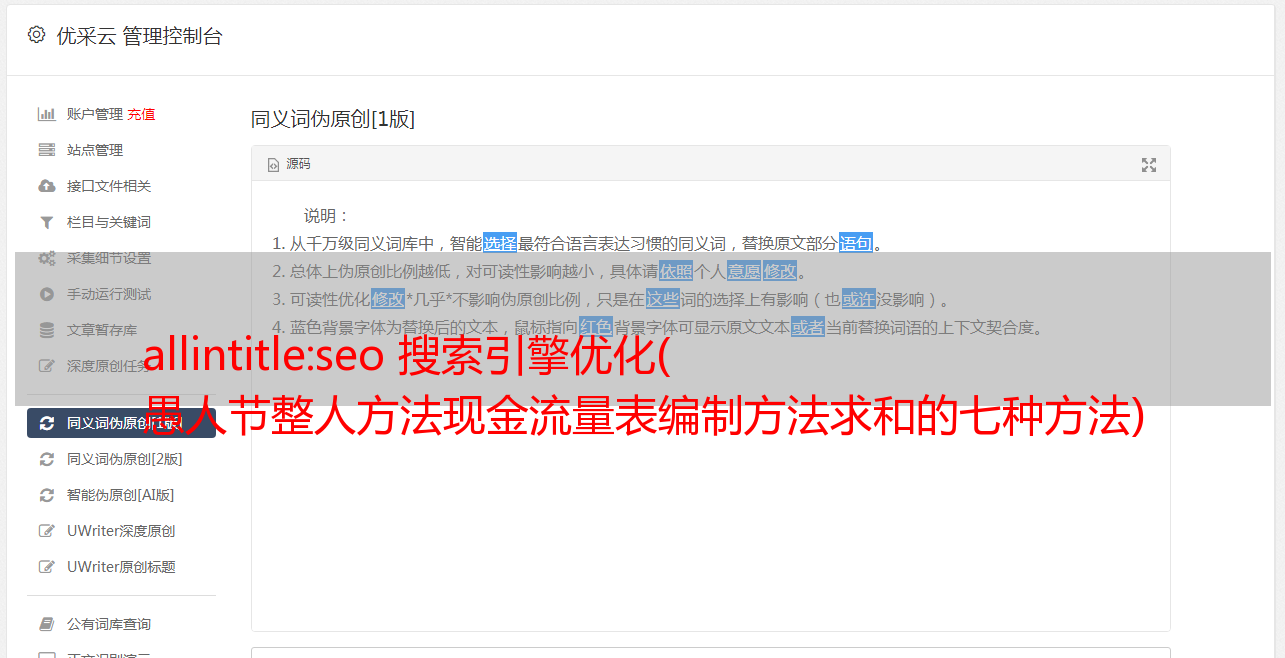
Task: Click the book icon for 公有词库查询
Action: pyautogui.click(x=46, y=624)
